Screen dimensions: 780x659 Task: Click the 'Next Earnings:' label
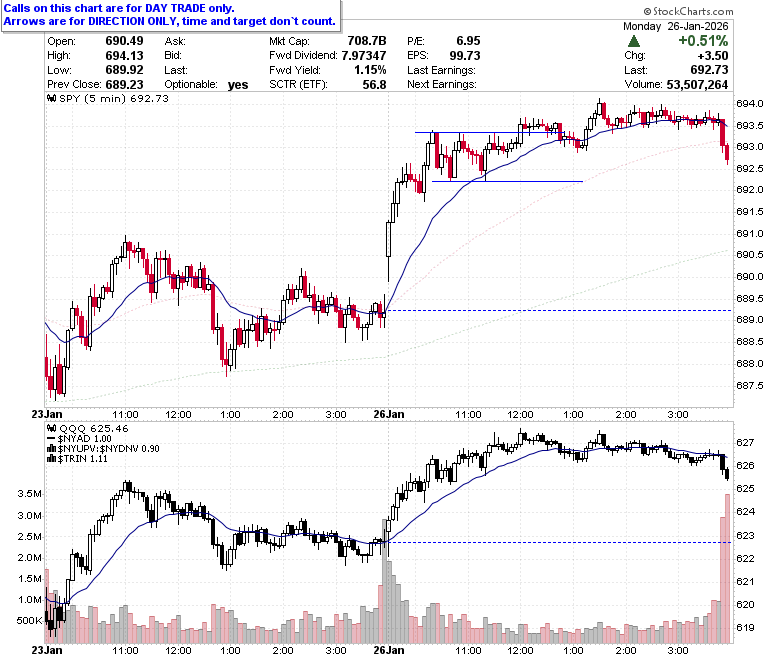point(442,85)
